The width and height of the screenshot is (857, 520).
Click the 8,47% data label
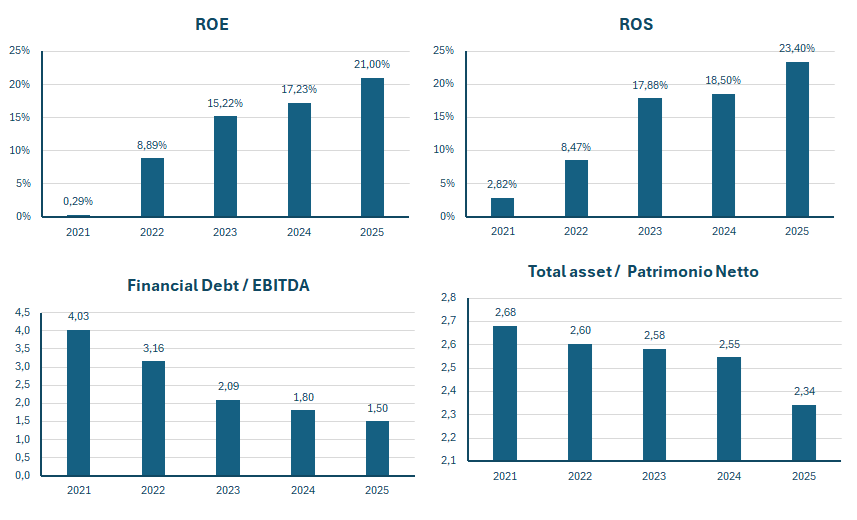576,147
